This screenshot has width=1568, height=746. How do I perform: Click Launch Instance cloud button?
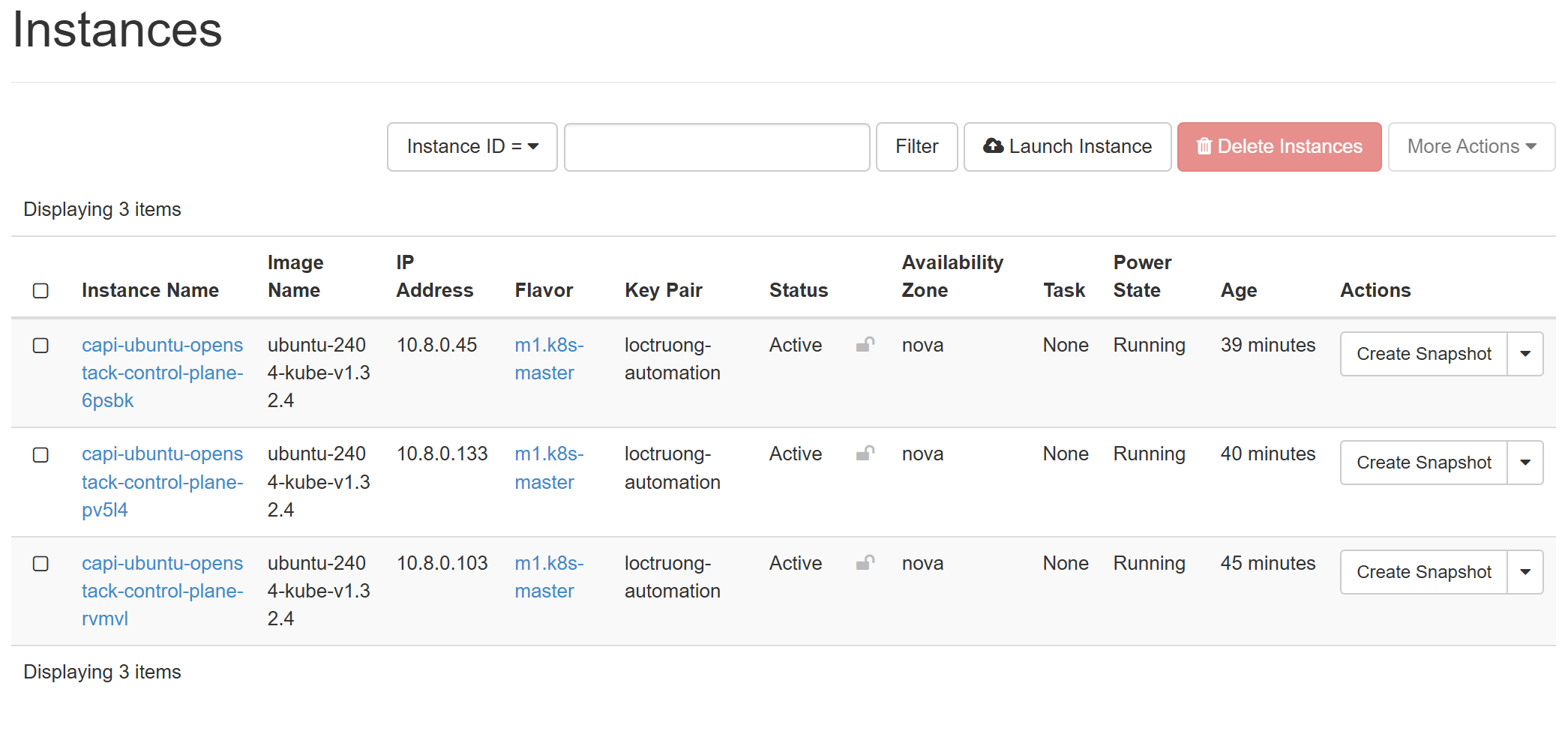(x=1066, y=147)
